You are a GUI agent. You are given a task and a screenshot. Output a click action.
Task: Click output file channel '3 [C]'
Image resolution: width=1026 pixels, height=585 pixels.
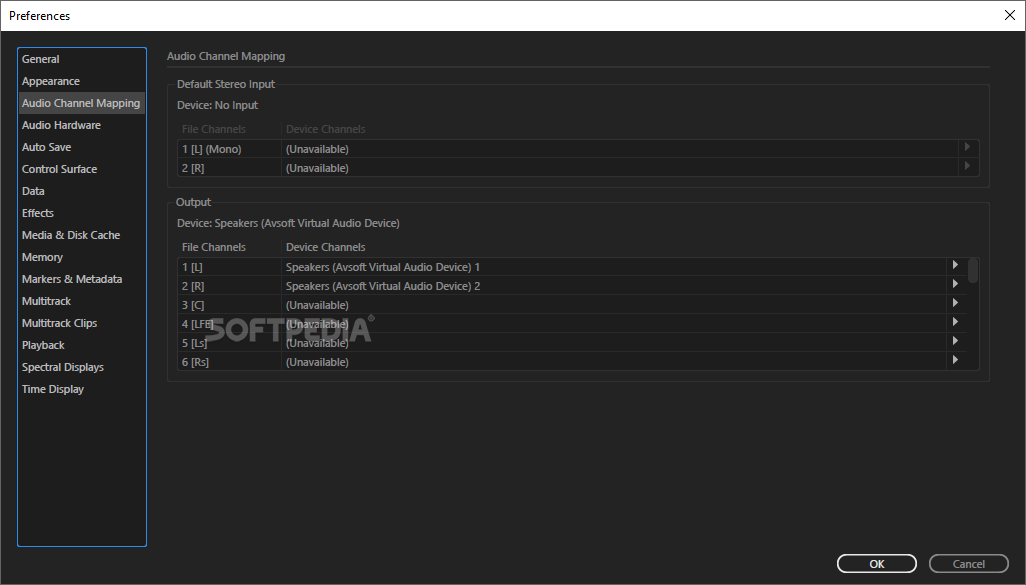(230, 305)
